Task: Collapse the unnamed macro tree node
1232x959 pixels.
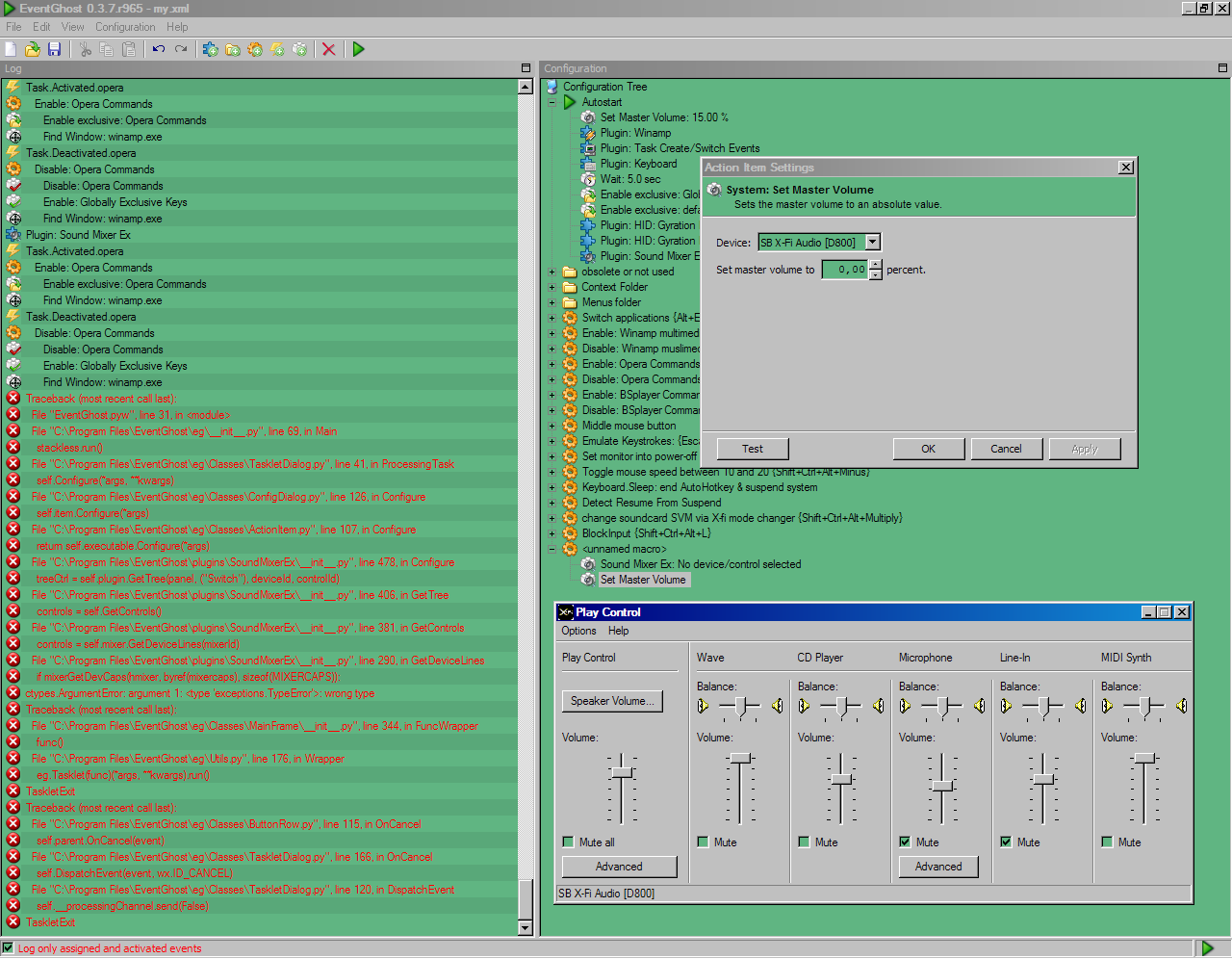Action: pos(552,549)
